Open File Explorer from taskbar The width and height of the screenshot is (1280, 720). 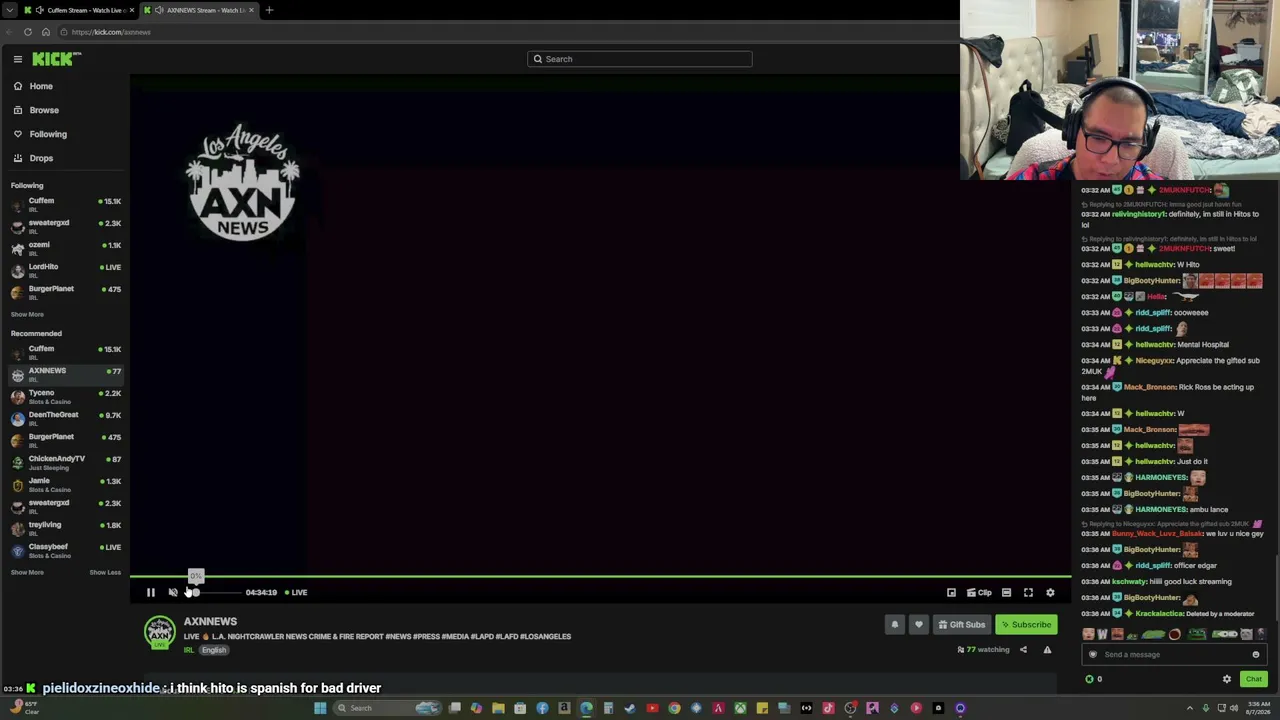498,708
